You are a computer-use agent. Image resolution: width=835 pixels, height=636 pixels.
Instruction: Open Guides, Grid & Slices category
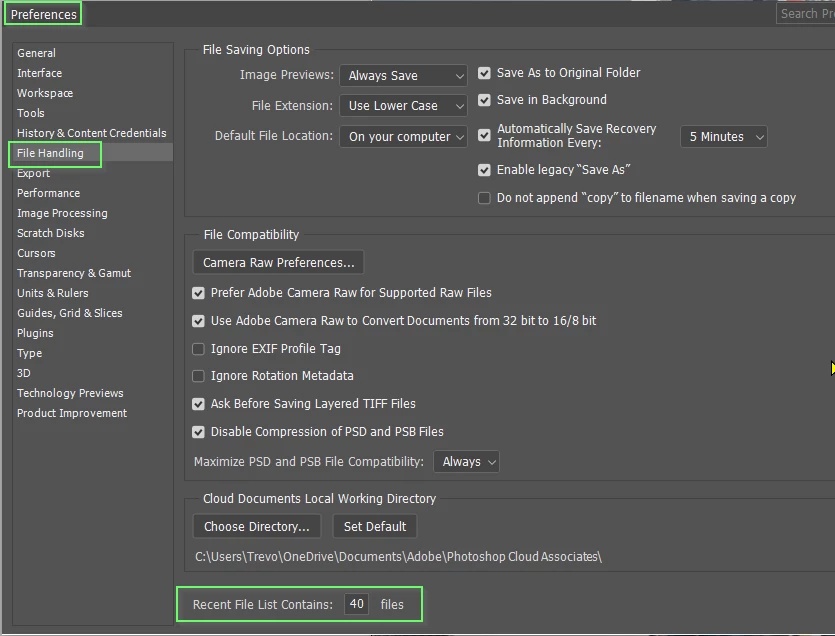70,313
